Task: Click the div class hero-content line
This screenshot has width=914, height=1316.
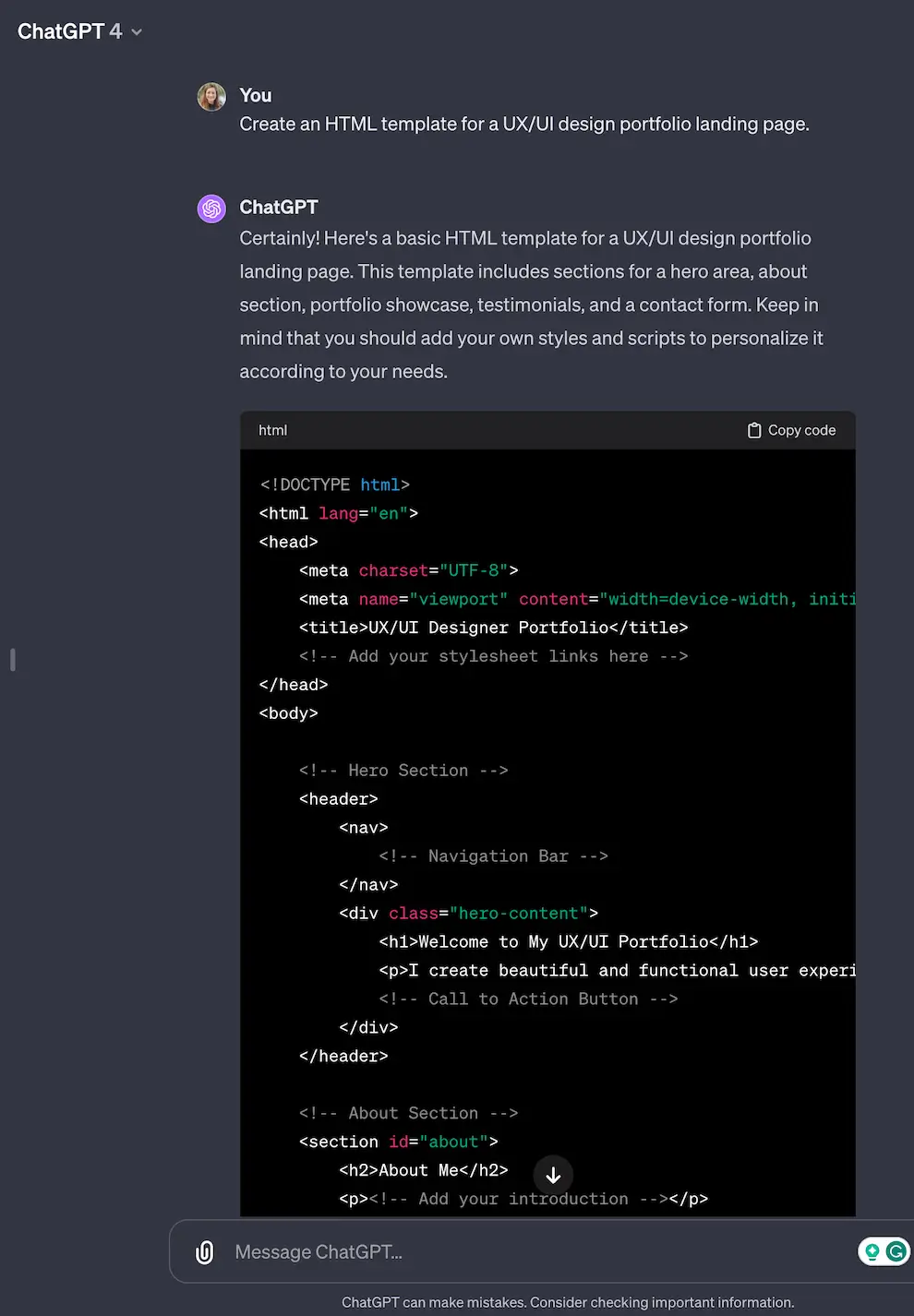Action: (469, 913)
